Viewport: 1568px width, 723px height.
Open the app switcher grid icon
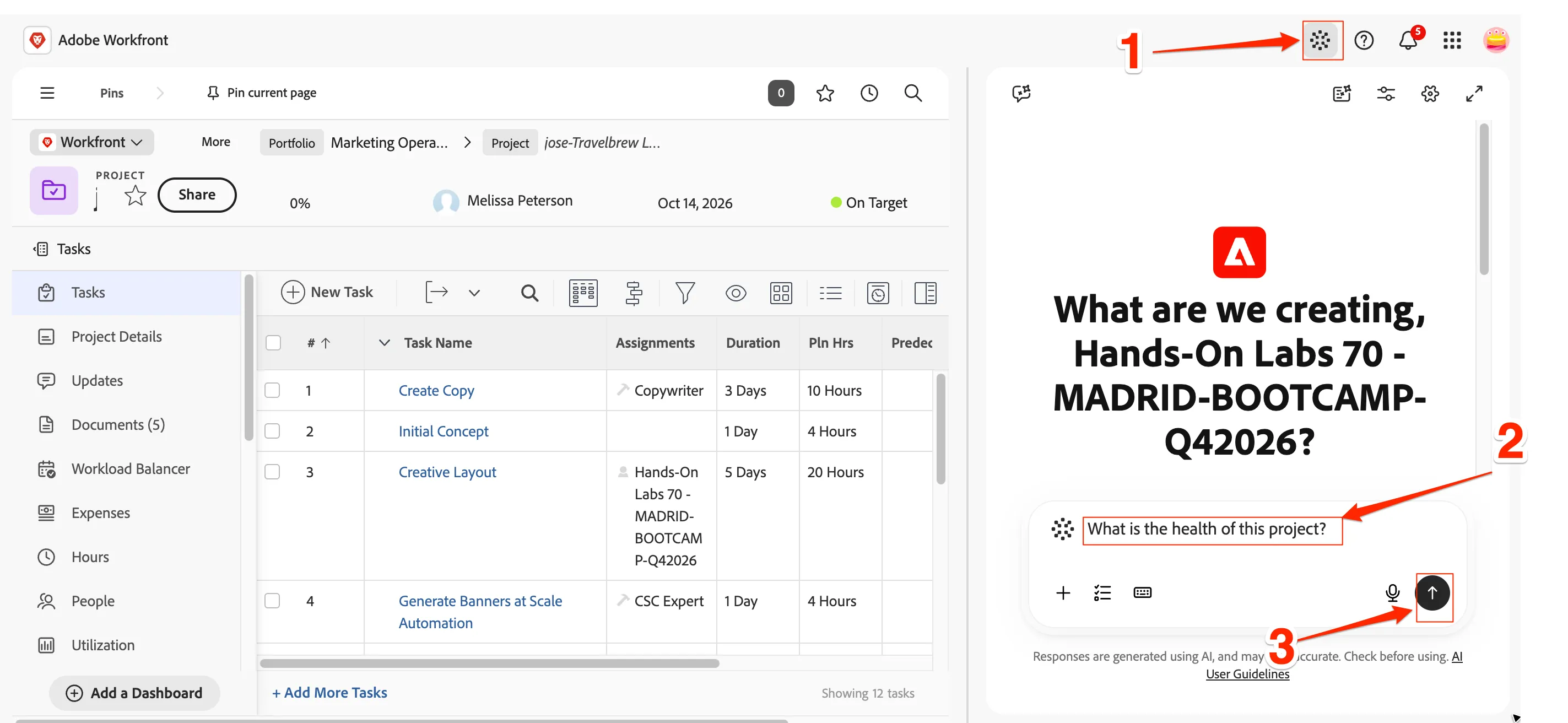point(1452,40)
